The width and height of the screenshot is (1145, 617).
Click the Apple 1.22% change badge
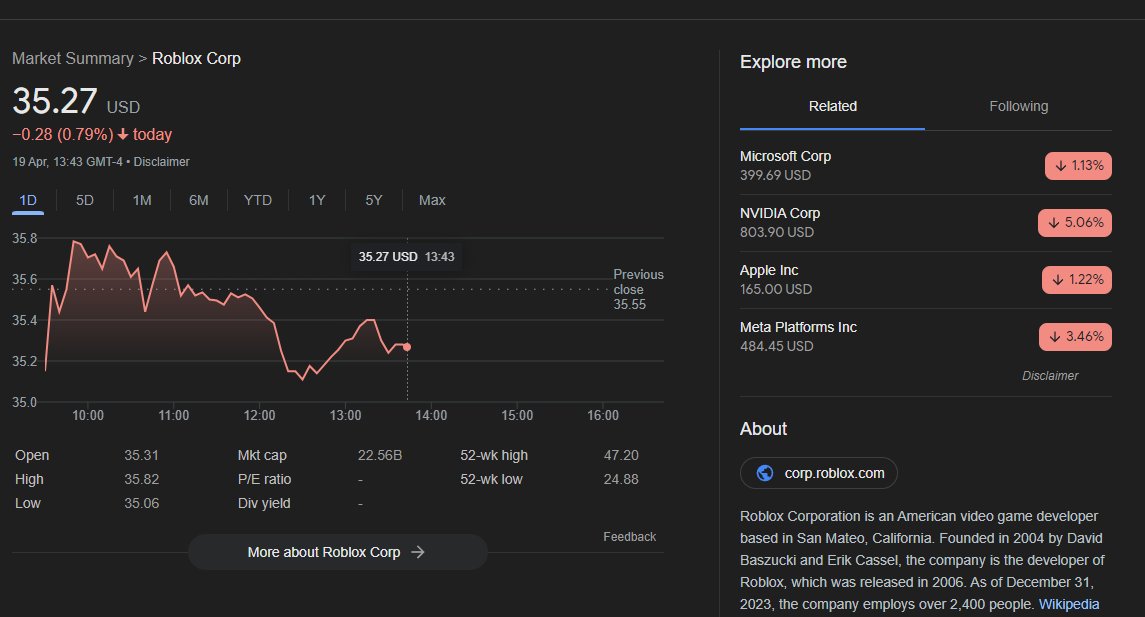1077,280
